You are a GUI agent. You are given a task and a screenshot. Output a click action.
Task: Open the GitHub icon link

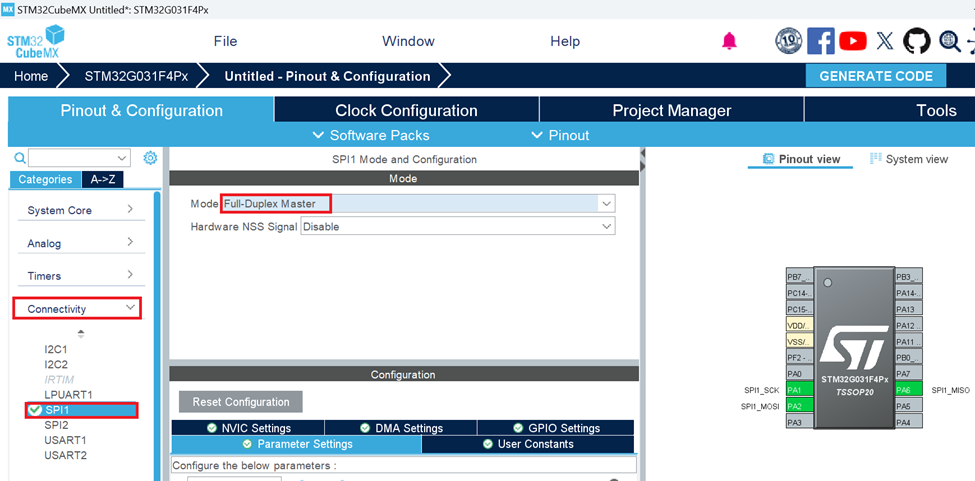917,41
